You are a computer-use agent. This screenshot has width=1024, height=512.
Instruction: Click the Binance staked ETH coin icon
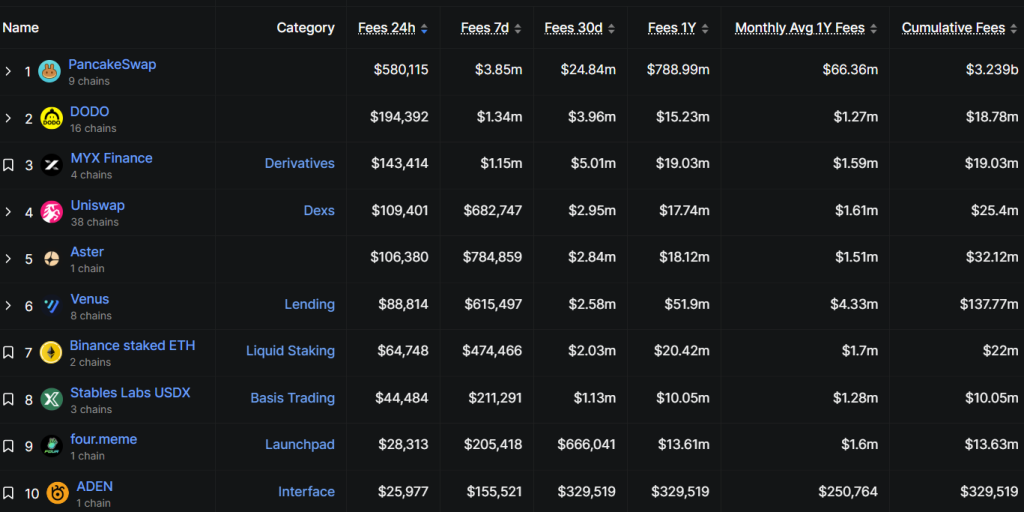51,353
